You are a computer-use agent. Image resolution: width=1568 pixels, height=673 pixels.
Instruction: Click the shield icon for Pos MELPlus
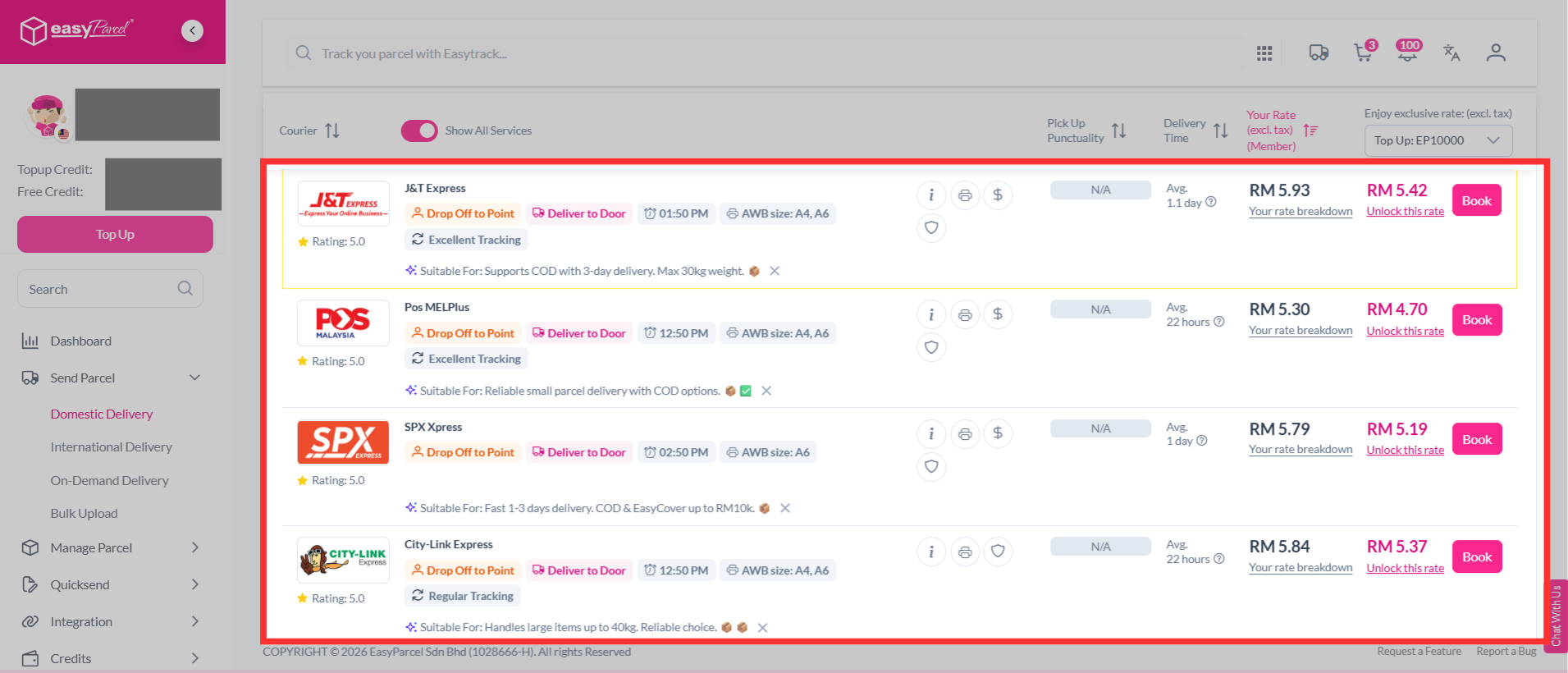pos(931,347)
